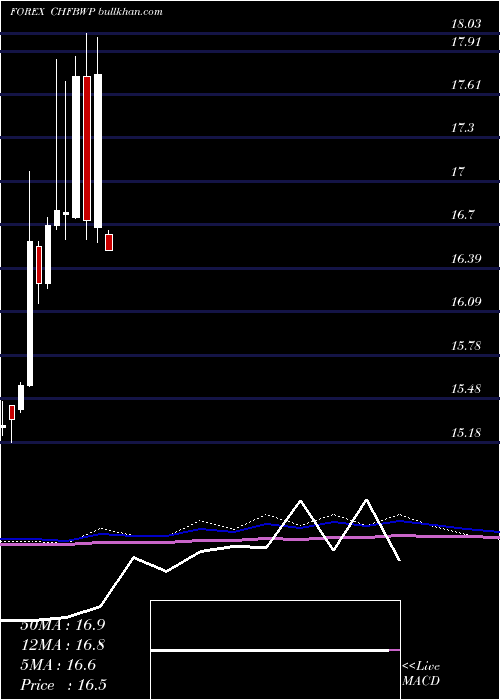Image resolution: width=500 pixels, height=700 pixels.
Task: Click the 50MA : 16.9 reading
Action: (63, 625)
